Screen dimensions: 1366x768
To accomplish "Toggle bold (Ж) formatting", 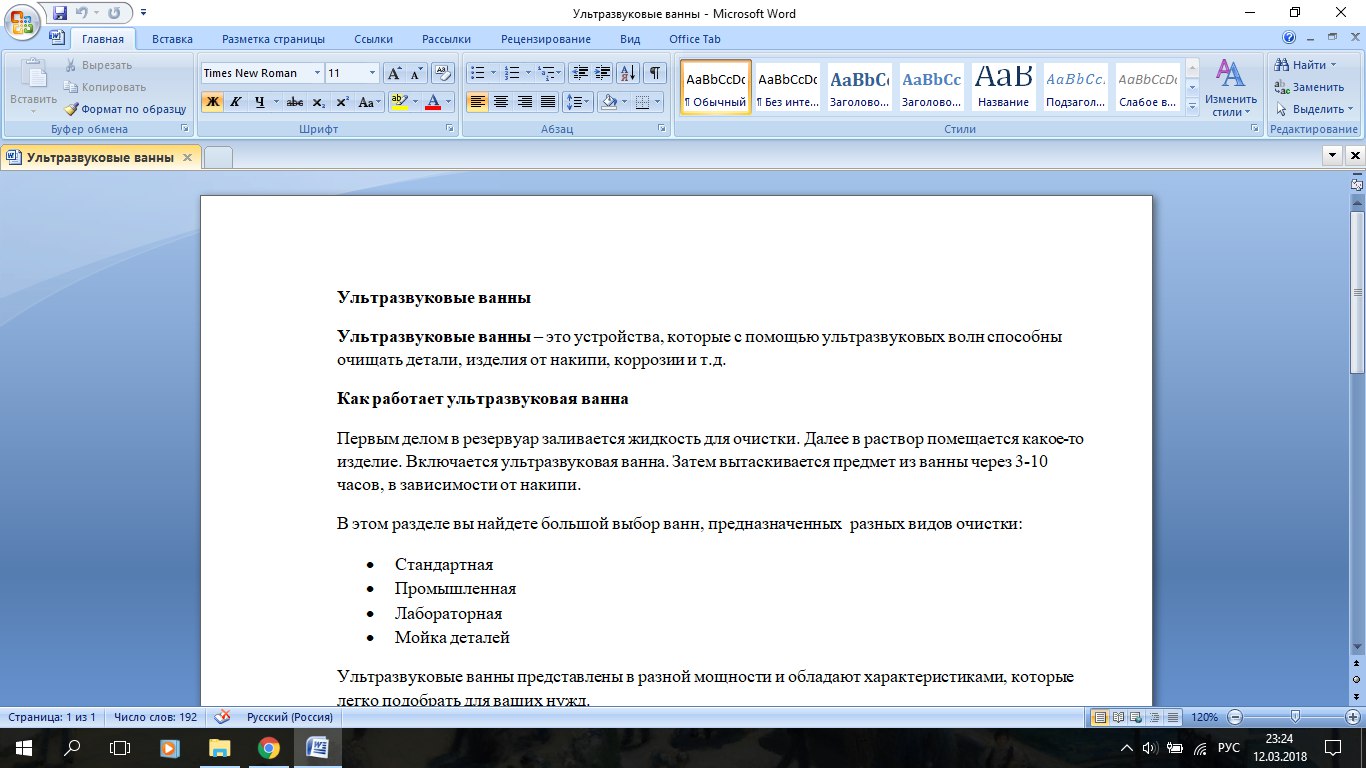I will point(212,102).
